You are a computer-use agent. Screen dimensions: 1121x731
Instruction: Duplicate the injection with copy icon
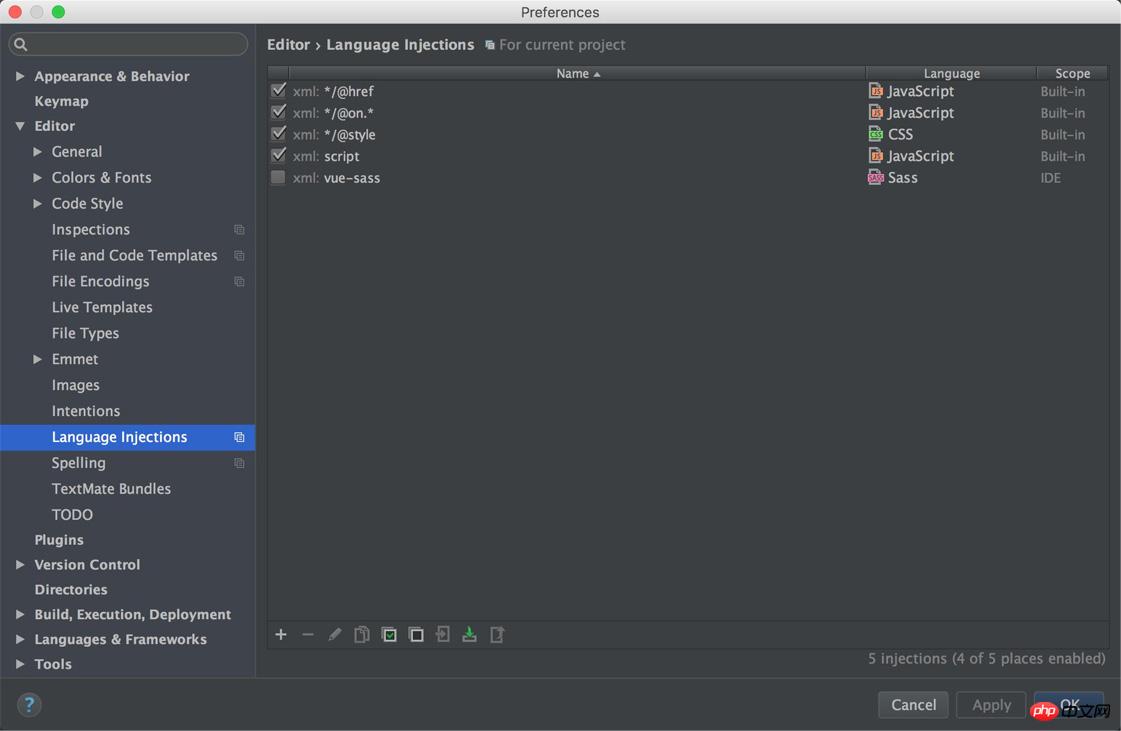pyautogui.click(x=362, y=634)
